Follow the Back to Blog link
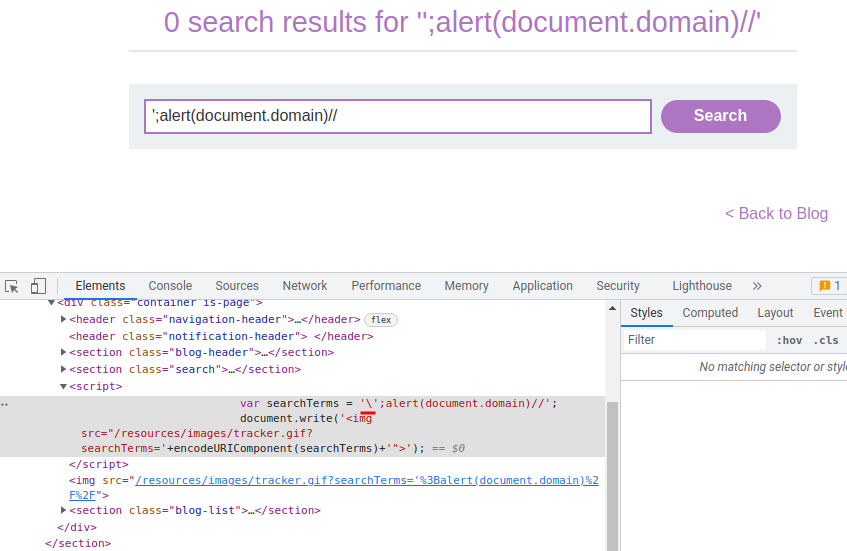This screenshot has width=847, height=551. [776, 213]
